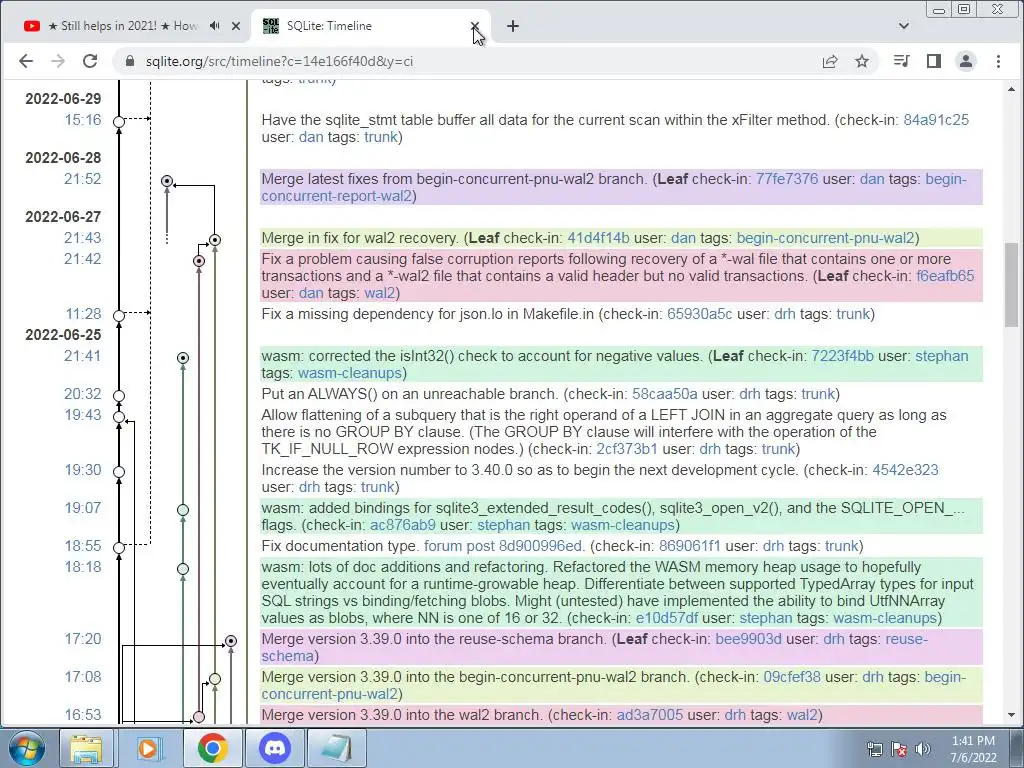Select the 21:43 leaf graph node
The width and height of the screenshot is (1024, 768).
215,240
